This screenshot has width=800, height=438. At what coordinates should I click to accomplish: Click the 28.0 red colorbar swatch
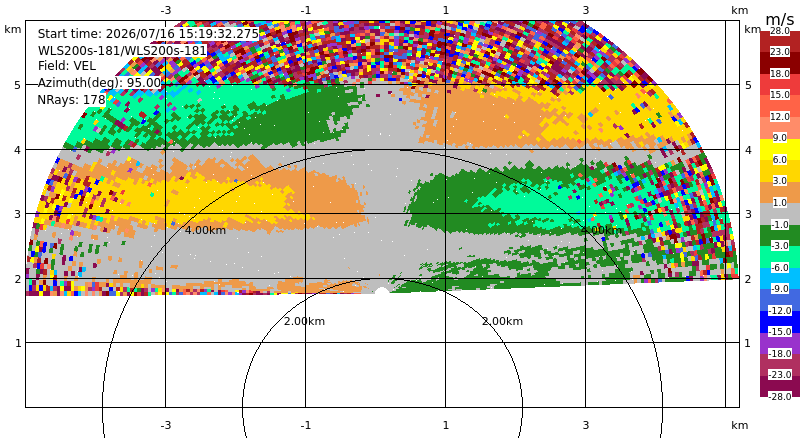click(780, 42)
